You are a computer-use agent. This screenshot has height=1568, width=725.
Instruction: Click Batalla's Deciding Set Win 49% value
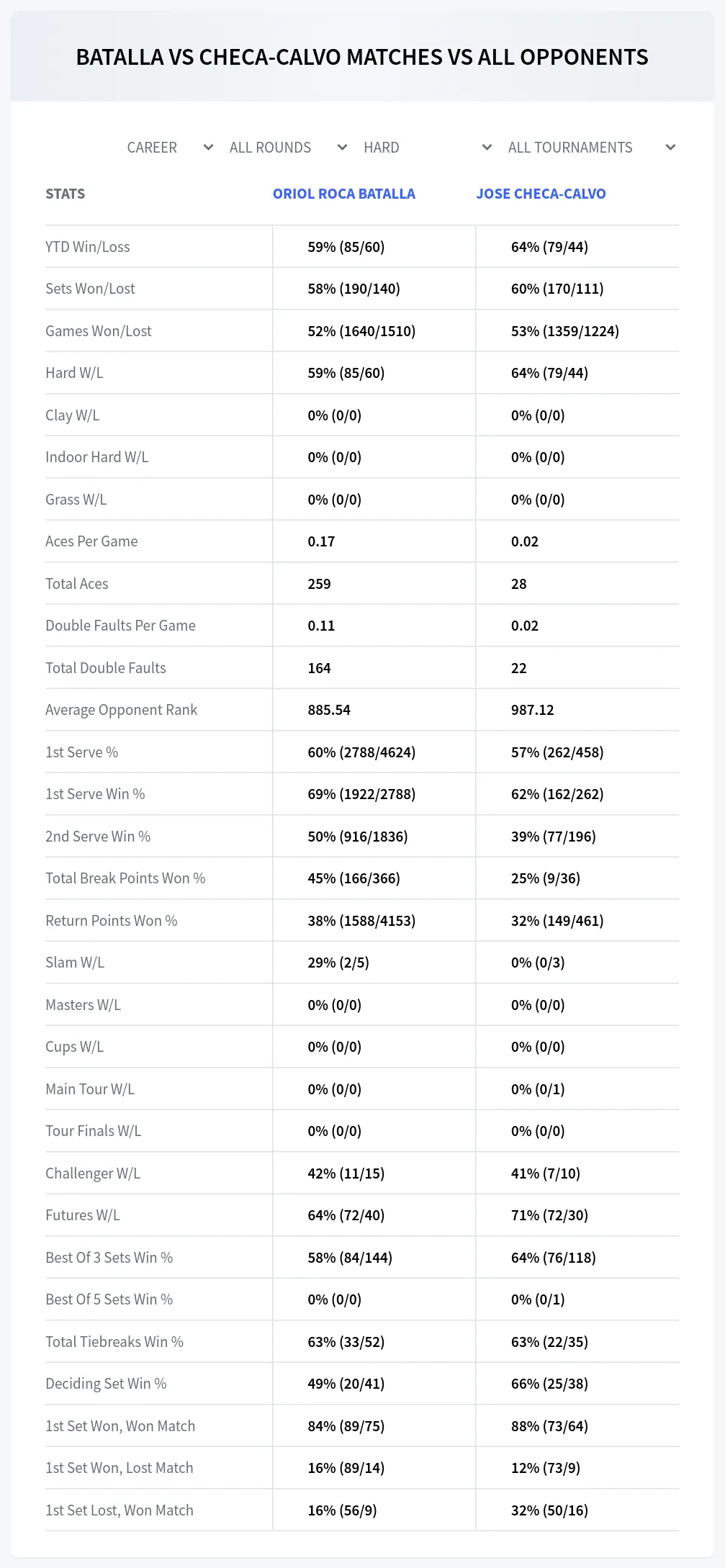point(346,1384)
